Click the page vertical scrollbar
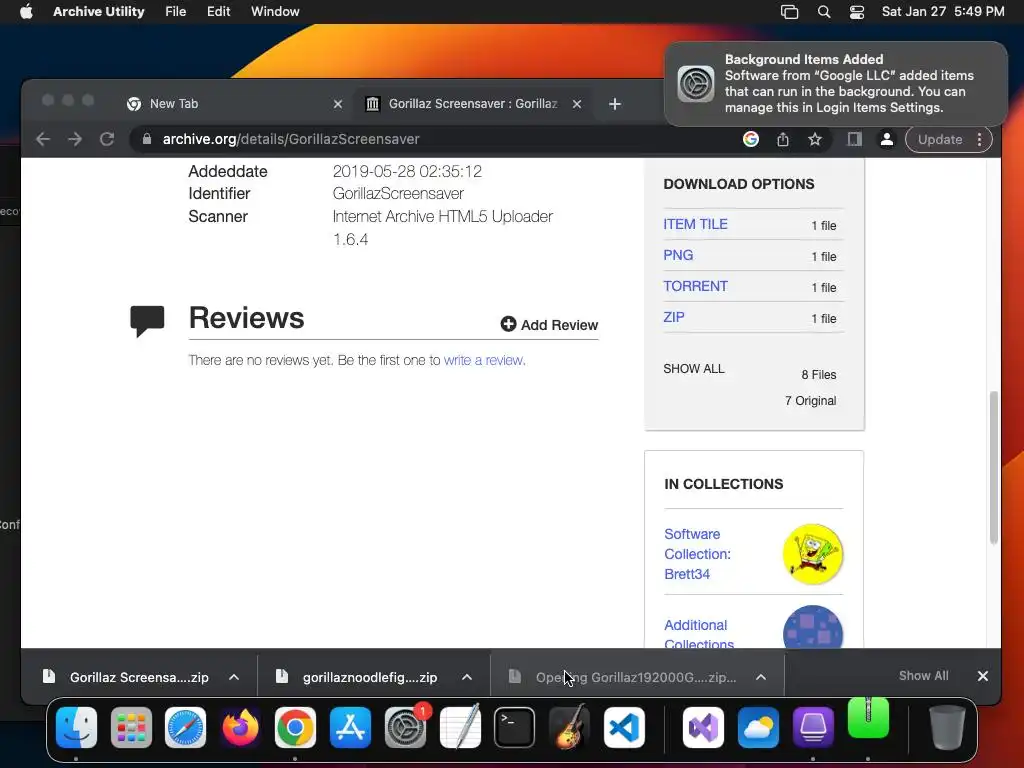Screen dimensions: 1024x768 coord(994,467)
